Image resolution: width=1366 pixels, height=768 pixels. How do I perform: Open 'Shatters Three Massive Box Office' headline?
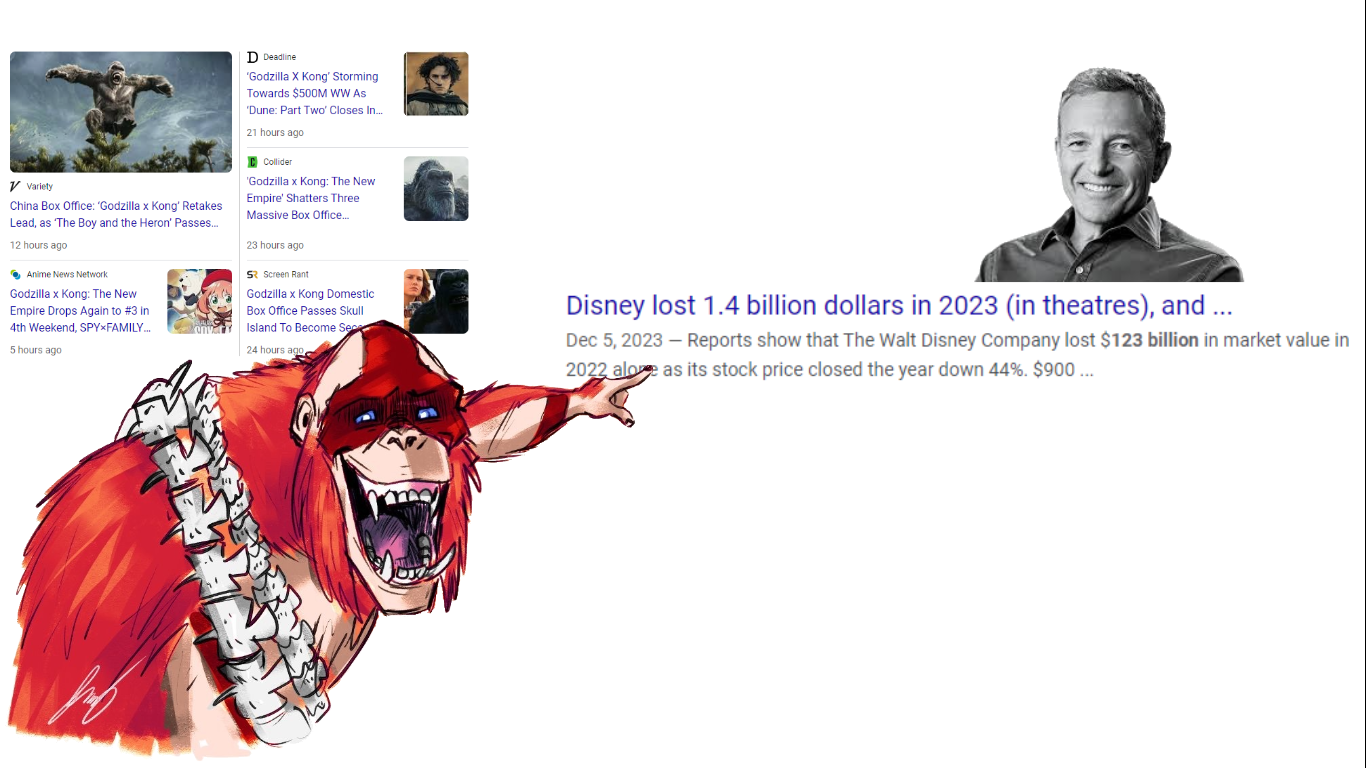(311, 198)
